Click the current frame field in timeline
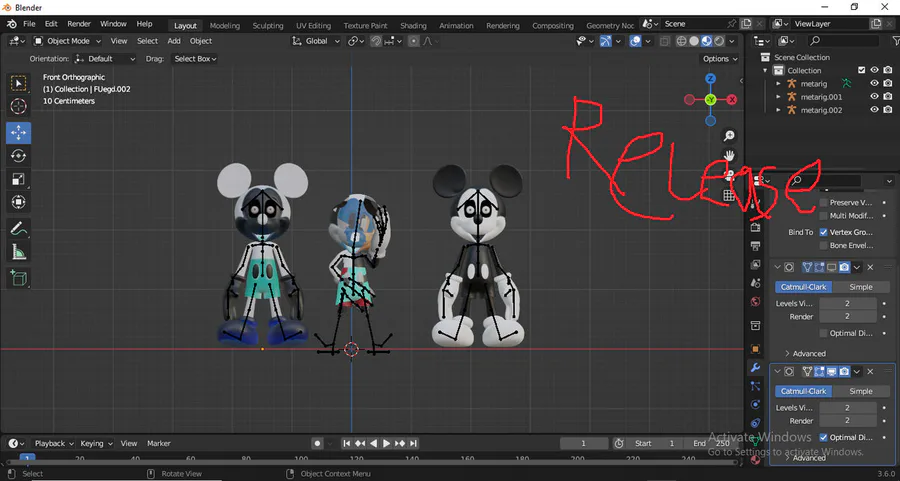This screenshot has width=900, height=481. point(584,443)
